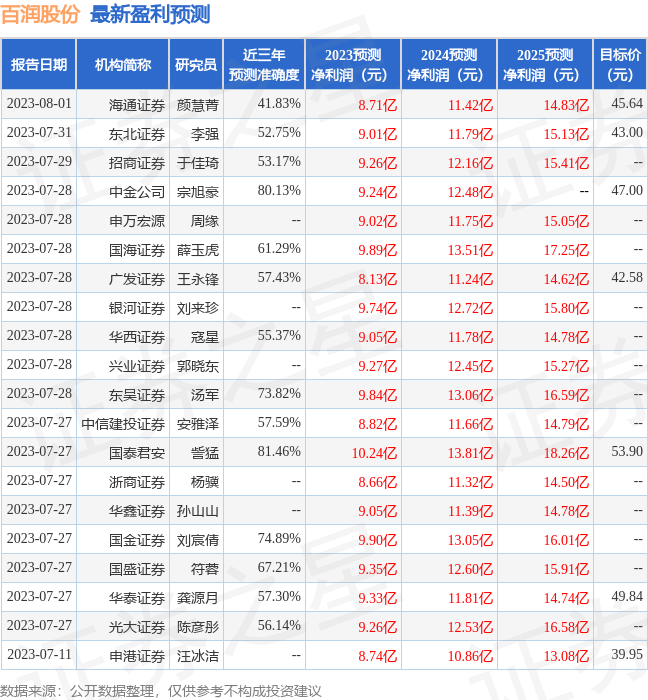Click the date 2023-08-01

click(x=39, y=104)
